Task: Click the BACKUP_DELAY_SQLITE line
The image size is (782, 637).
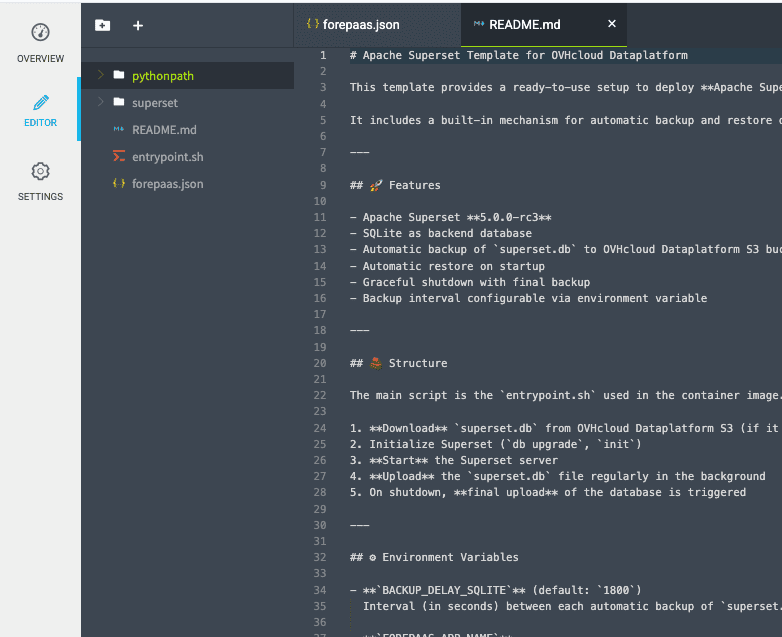Action: (496, 590)
